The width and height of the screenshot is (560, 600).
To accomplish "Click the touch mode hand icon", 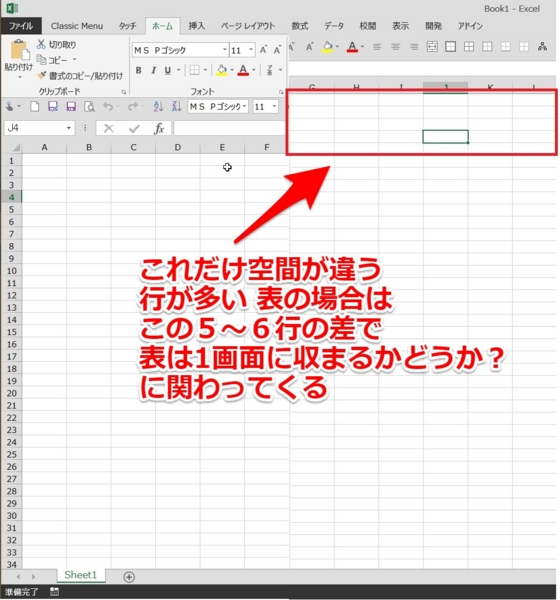I will (x=10, y=106).
